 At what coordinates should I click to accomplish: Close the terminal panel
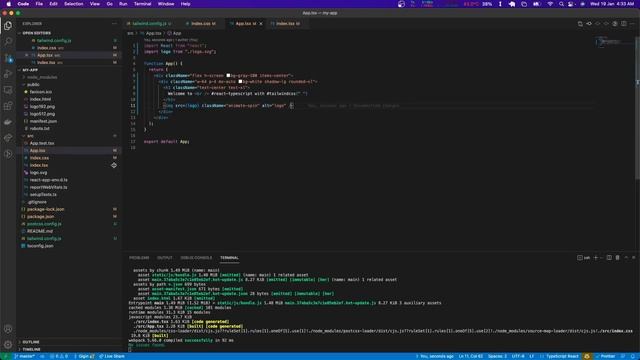point(634,258)
